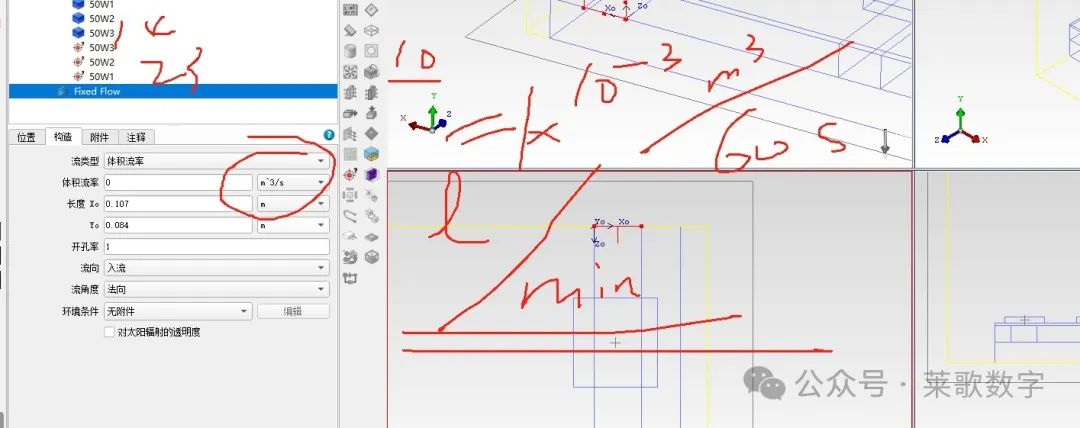Click the 长度 Xo field with 0.107
Screen dimensions: 1080x428
178,204
